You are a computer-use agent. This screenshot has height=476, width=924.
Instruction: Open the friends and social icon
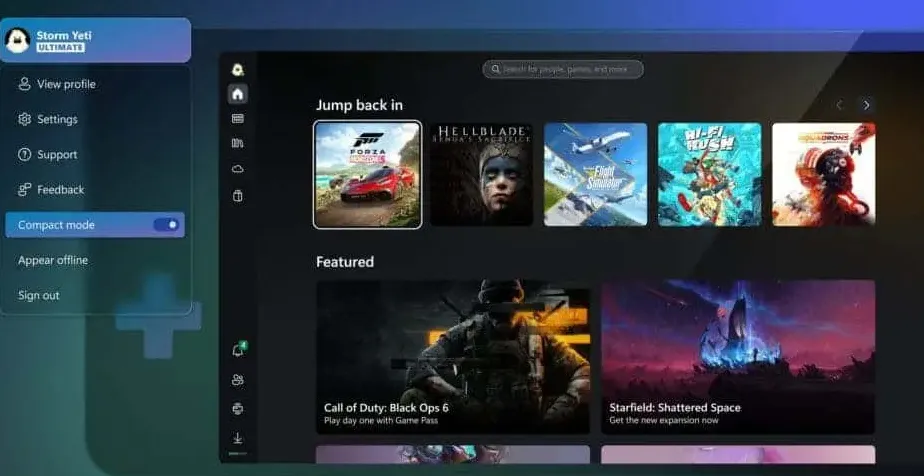237,380
